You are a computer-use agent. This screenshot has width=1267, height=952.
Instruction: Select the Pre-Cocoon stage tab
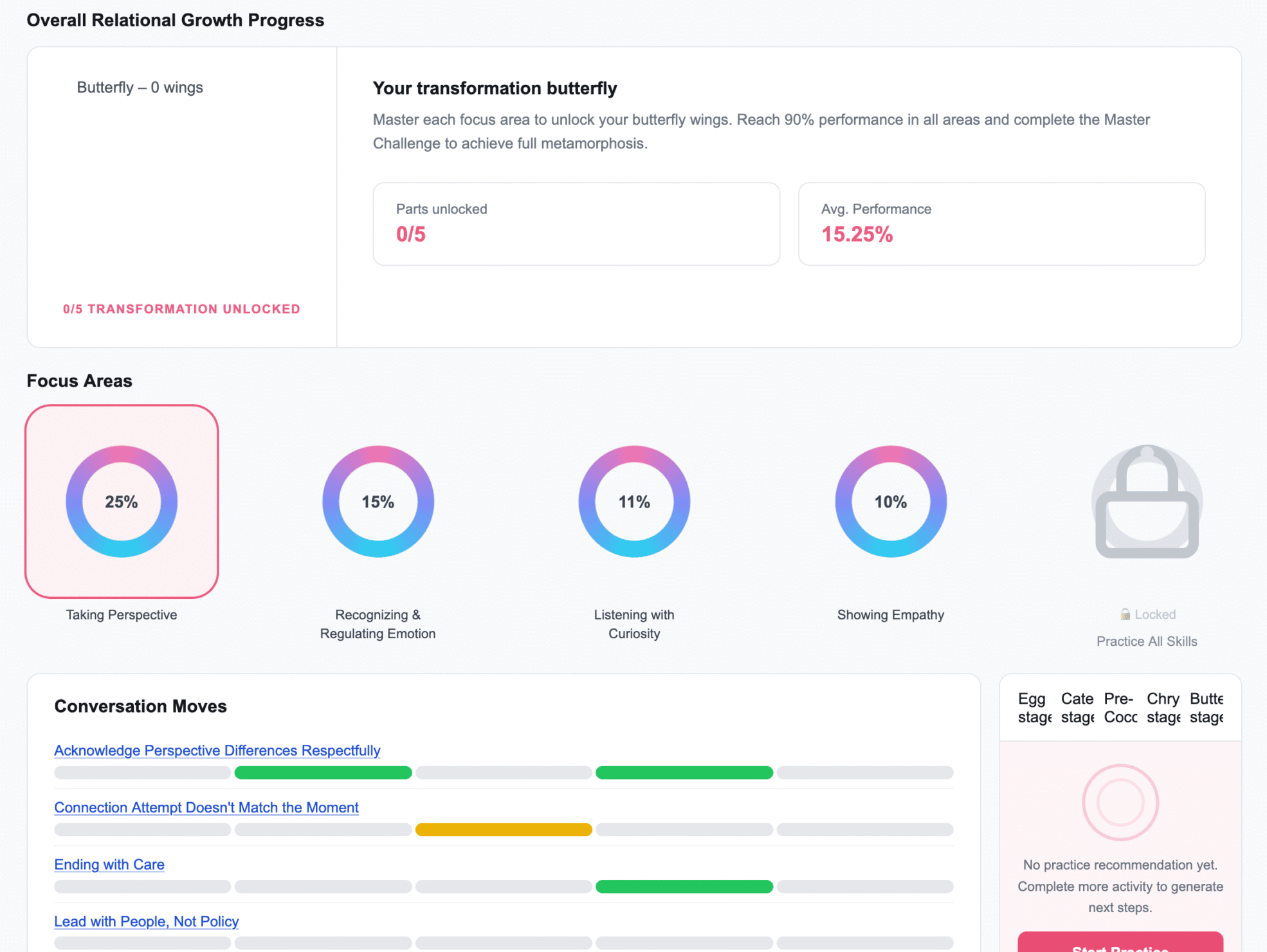click(1120, 708)
